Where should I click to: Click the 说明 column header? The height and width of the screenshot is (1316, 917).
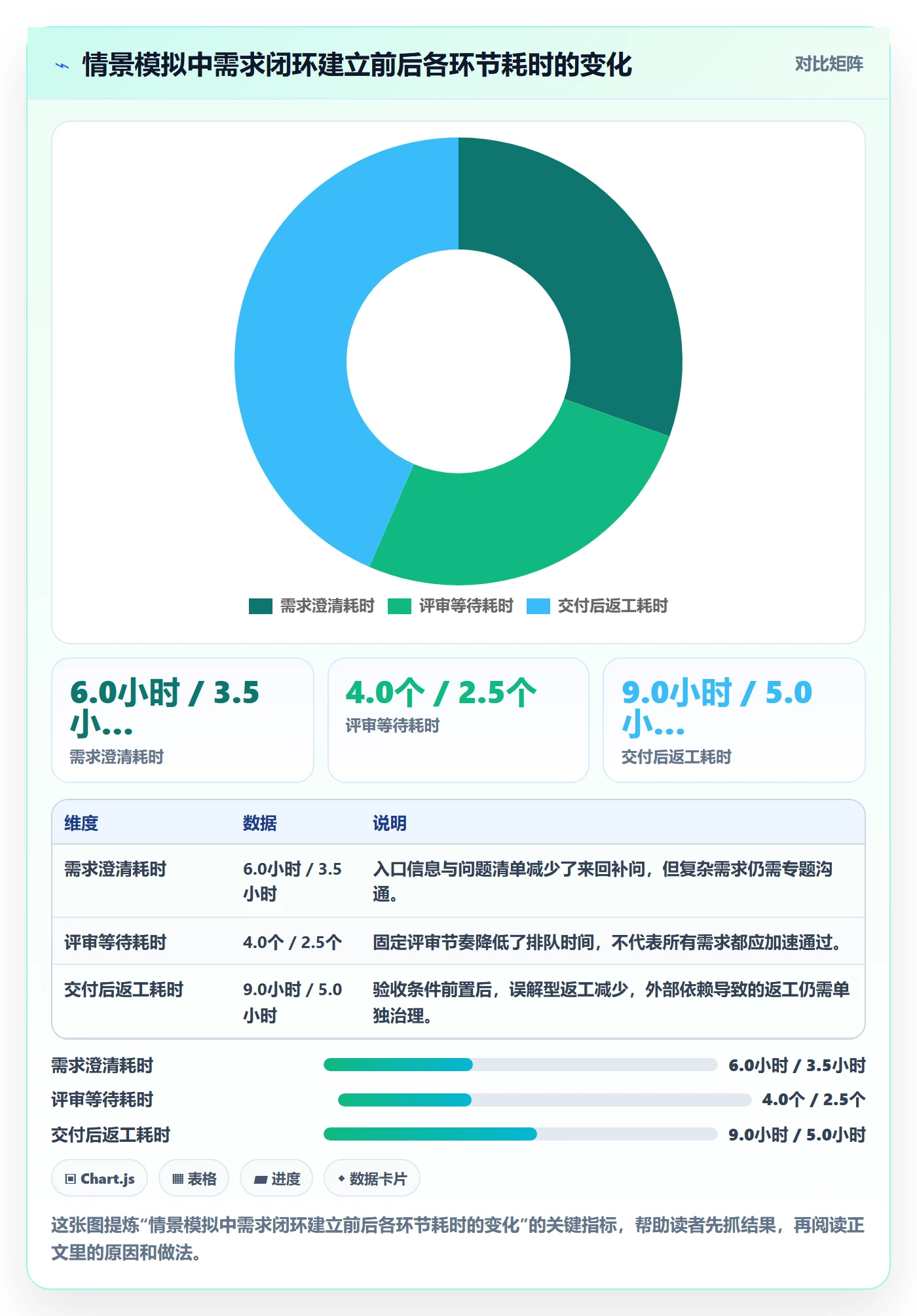[x=390, y=823]
